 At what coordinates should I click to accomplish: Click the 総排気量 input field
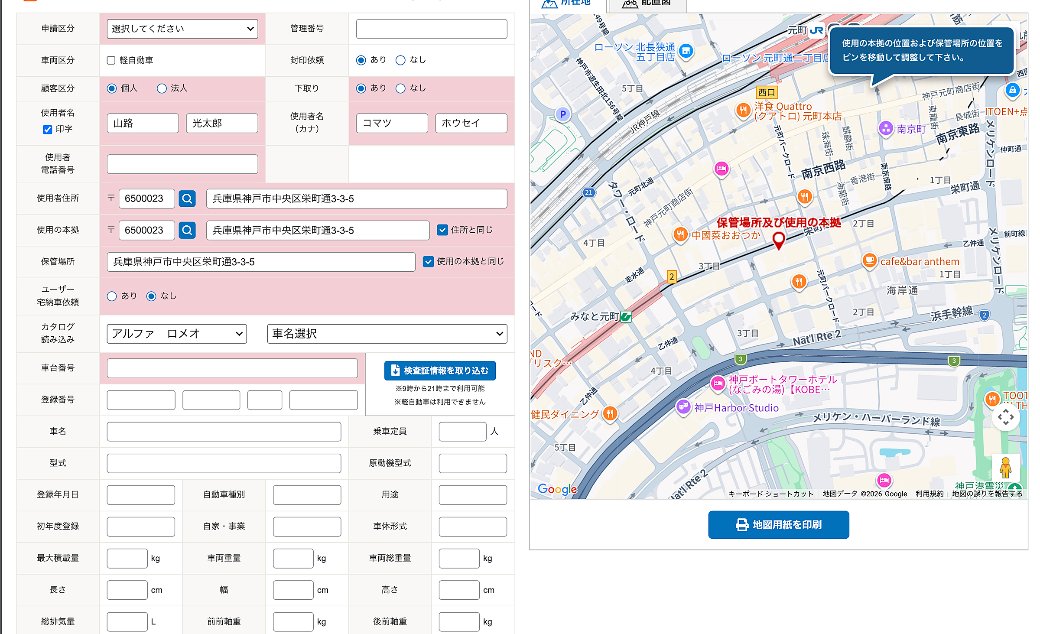[x=127, y=622]
